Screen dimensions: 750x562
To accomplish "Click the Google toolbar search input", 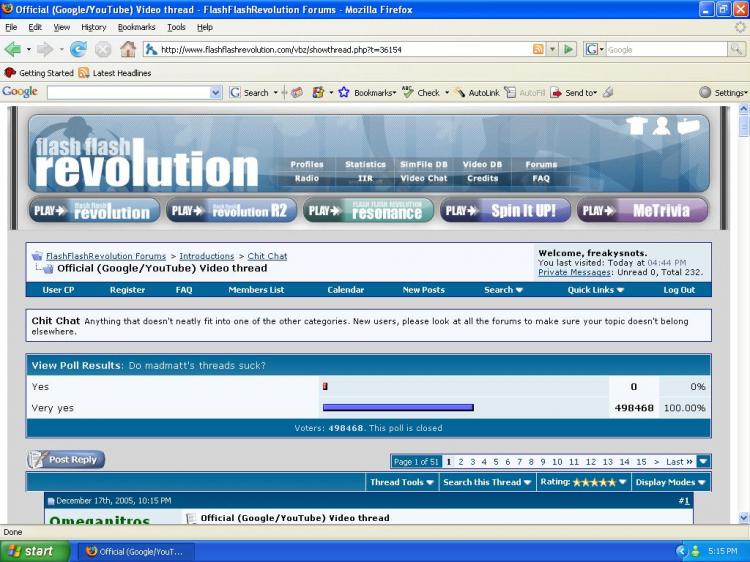I will pos(129,93).
